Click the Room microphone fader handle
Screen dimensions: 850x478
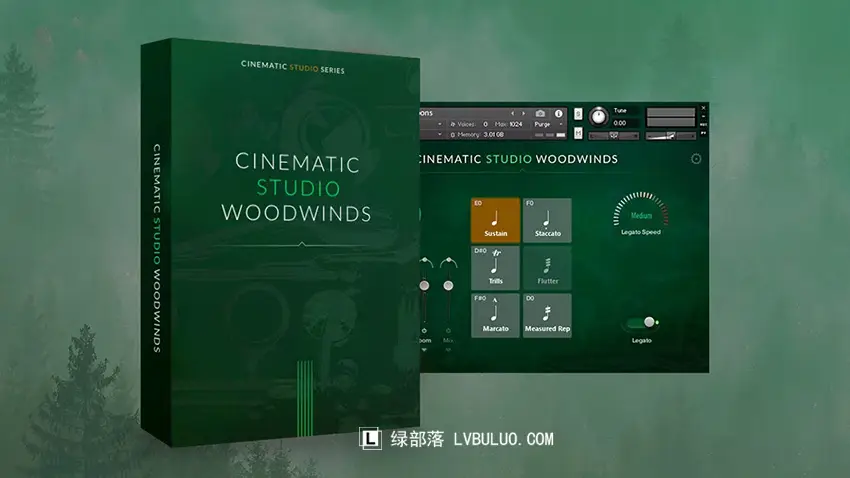click(424, 285)
